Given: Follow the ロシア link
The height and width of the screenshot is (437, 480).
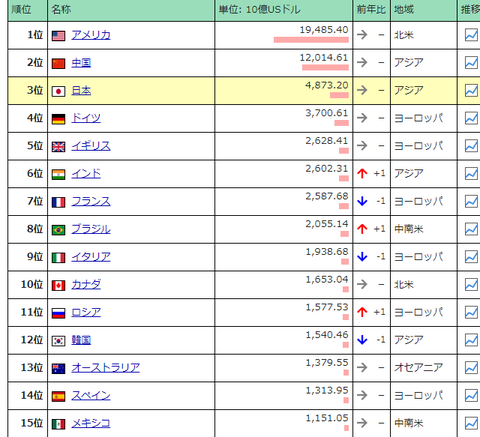Looking at the screenshot, I should (86, 312).
